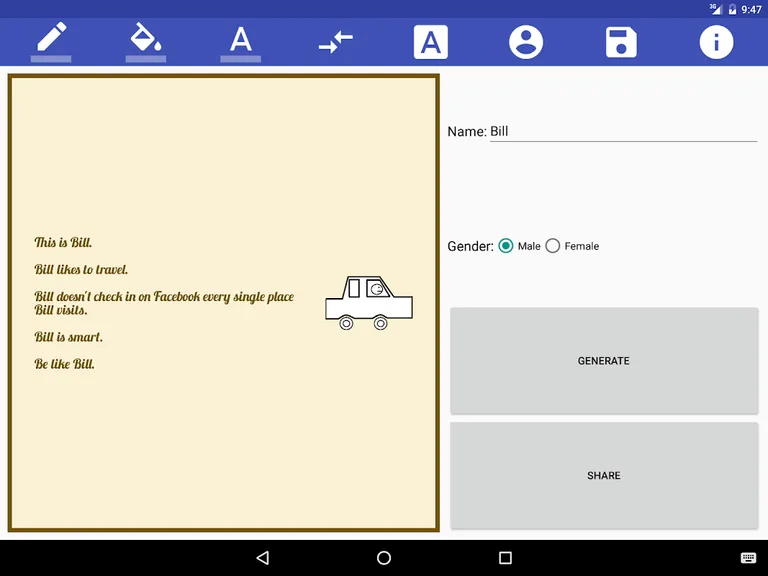This screenshot has height=576, width=768.
Task: Save the image with floppy disk icon
Action: [621, 42]
